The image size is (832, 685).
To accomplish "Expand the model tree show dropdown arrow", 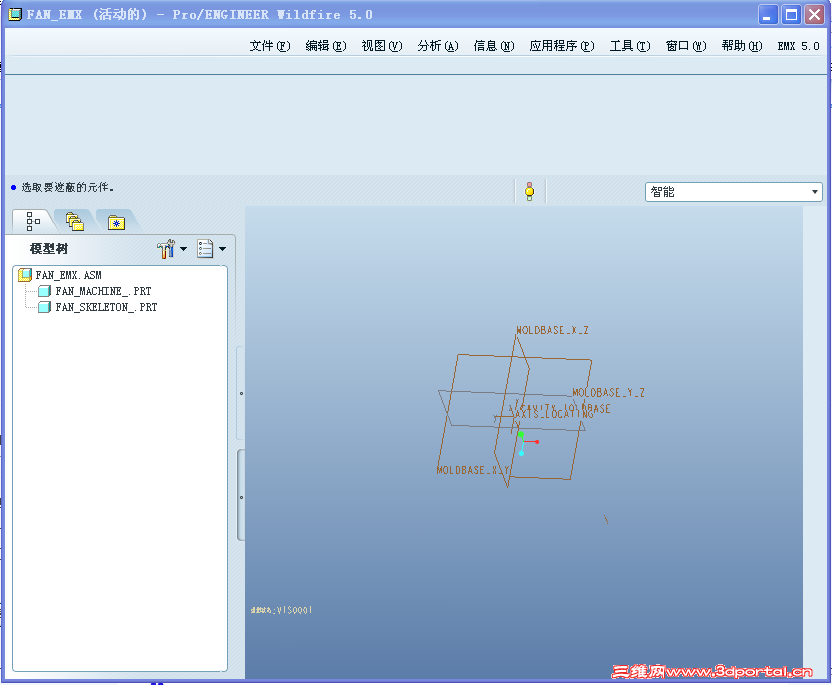I will click(x=222, y=249).
